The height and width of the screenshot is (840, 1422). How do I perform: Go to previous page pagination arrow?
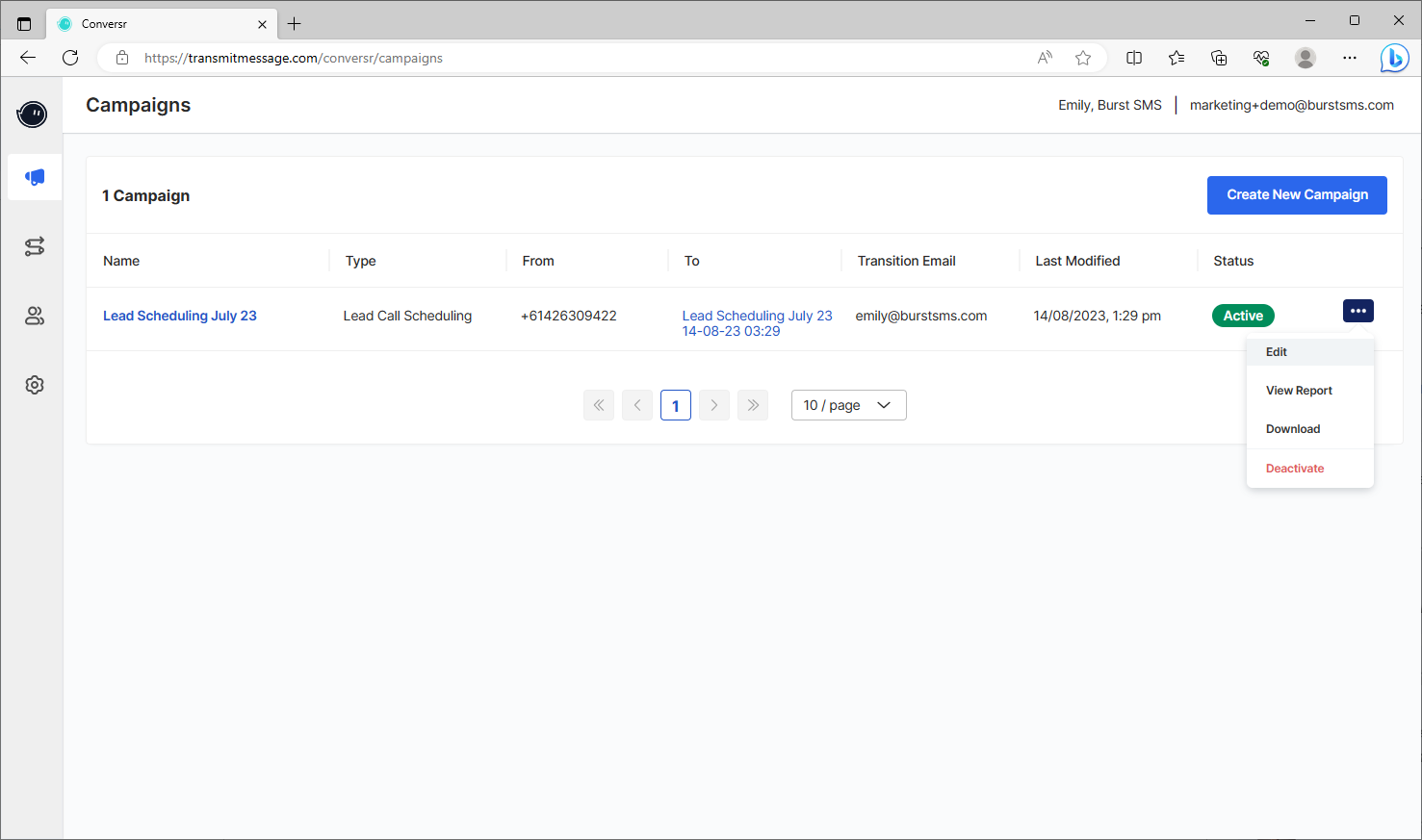[637, 405]
